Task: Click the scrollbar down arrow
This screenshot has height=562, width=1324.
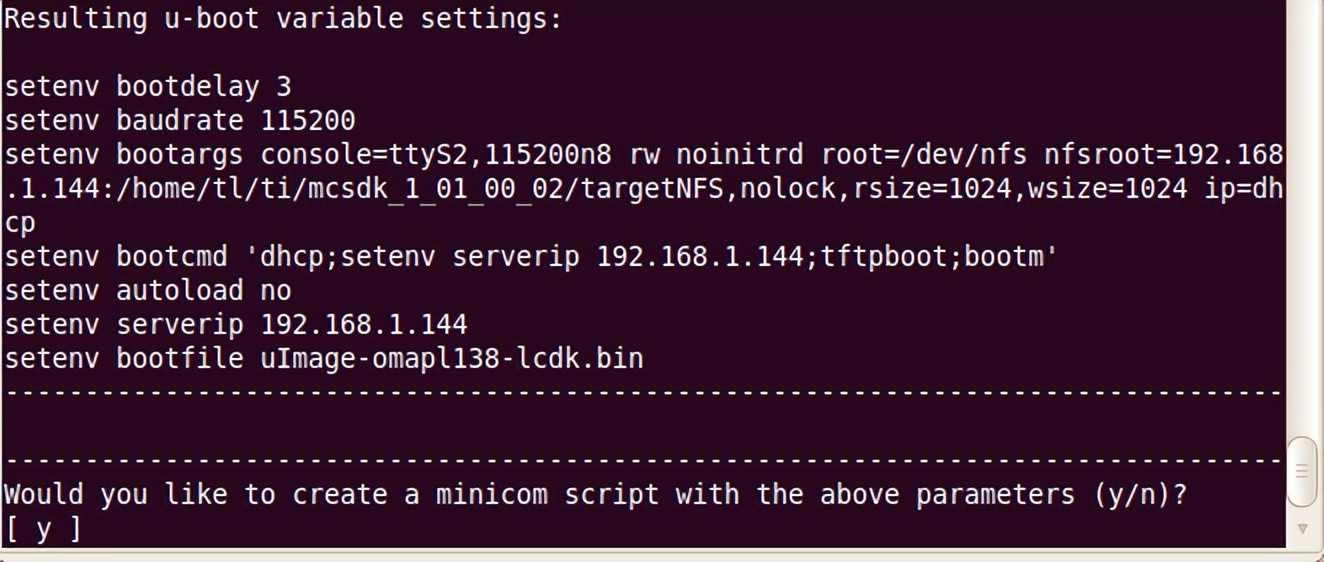Action: [x=1302, y=528]
